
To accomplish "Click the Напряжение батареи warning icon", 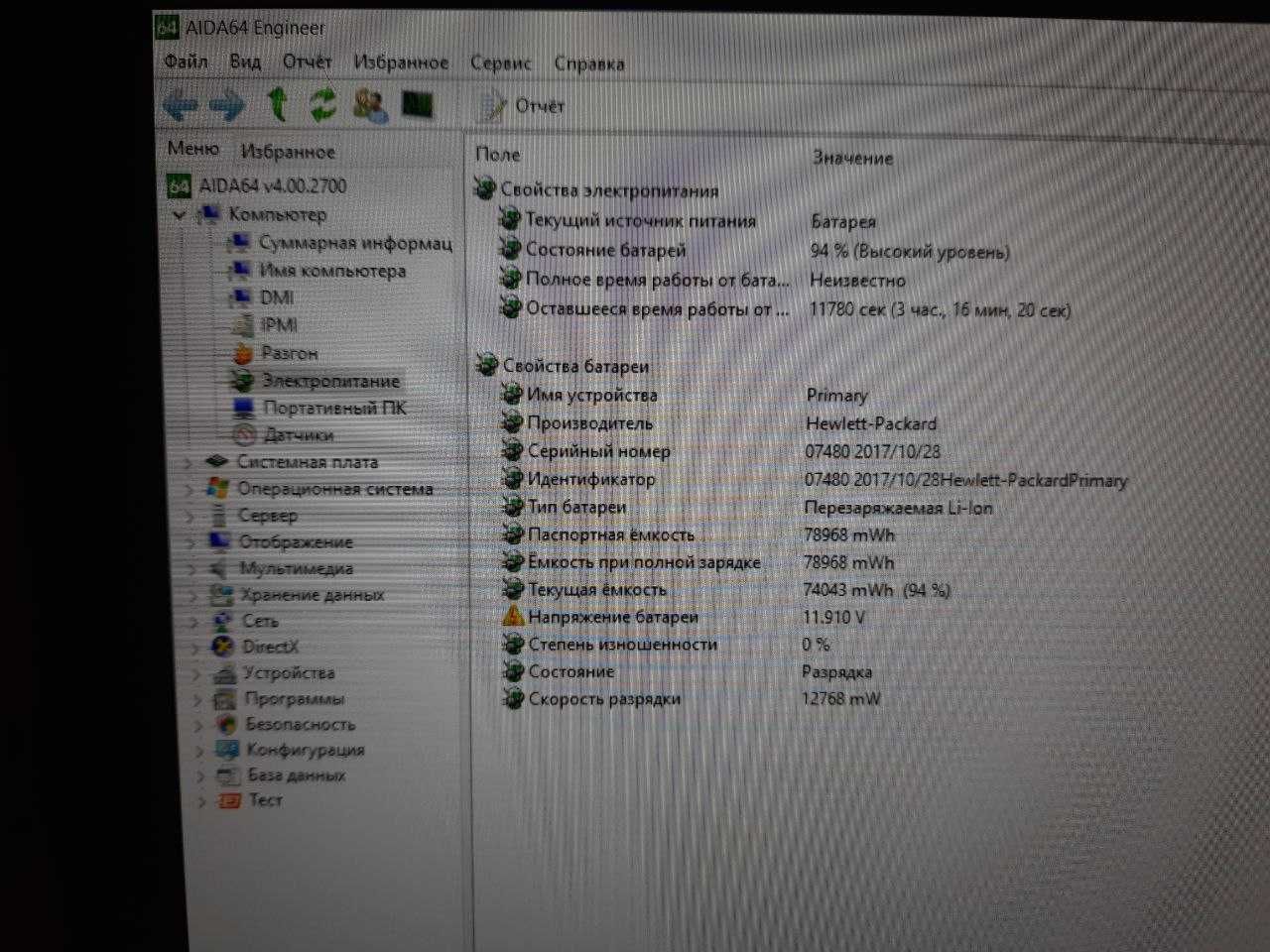I will pos(512,616).
